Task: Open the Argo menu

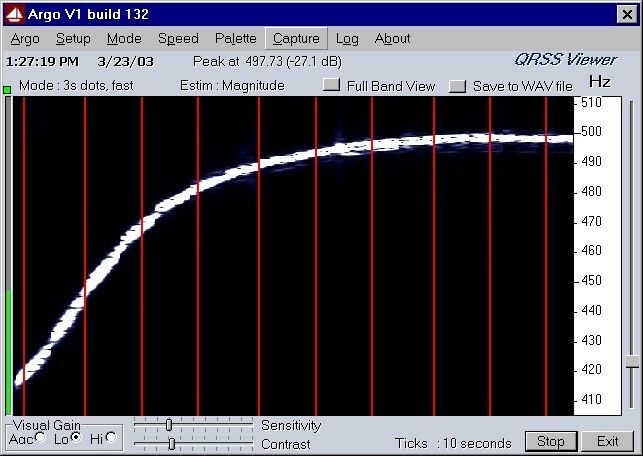Action: coord(25,39)
